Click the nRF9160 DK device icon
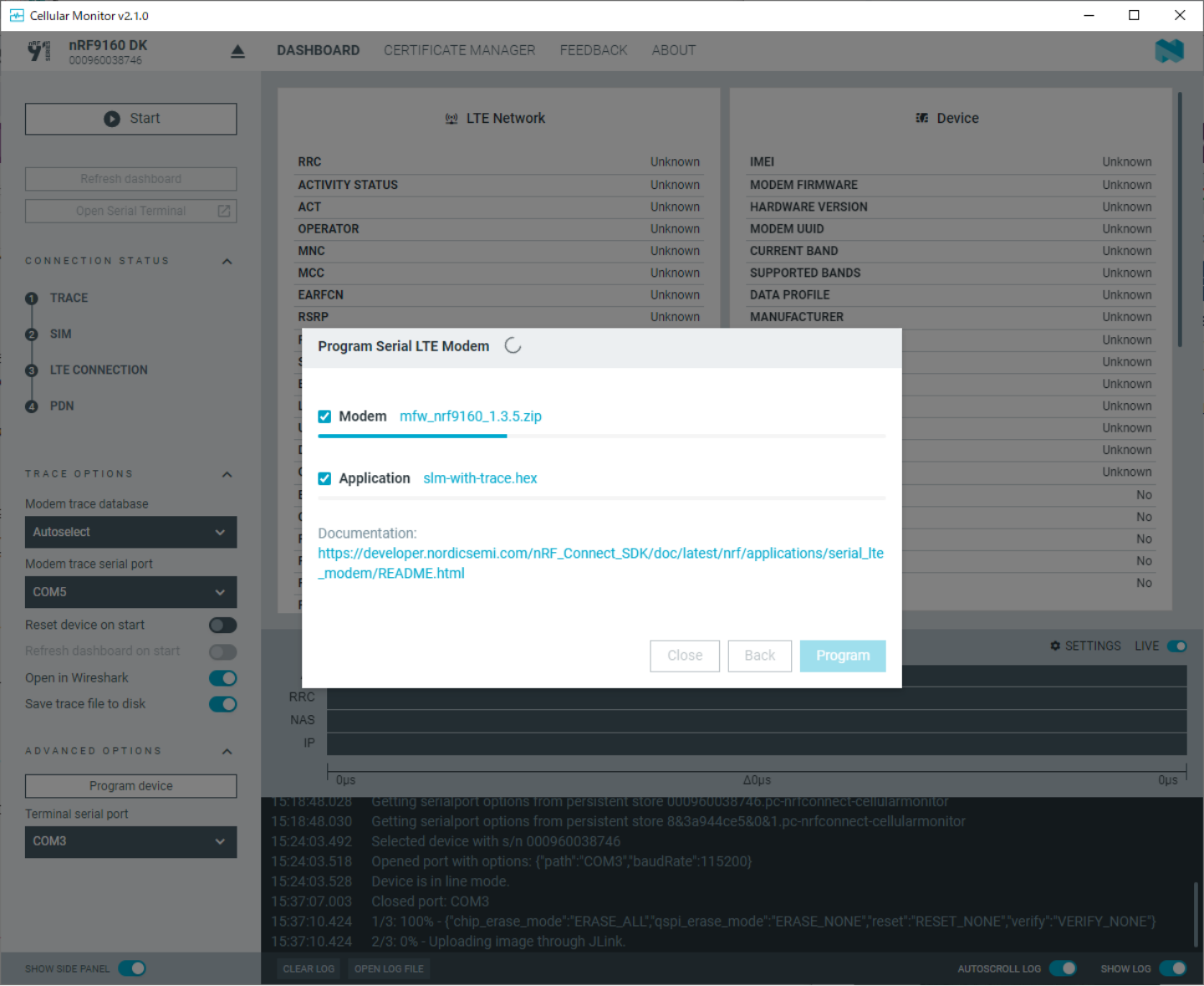 pyautogui.click(x=38, y=52)
